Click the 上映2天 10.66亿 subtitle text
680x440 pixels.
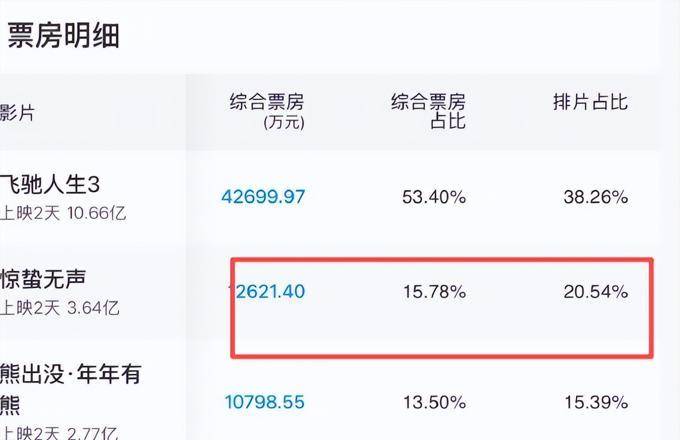coord(63,213)
